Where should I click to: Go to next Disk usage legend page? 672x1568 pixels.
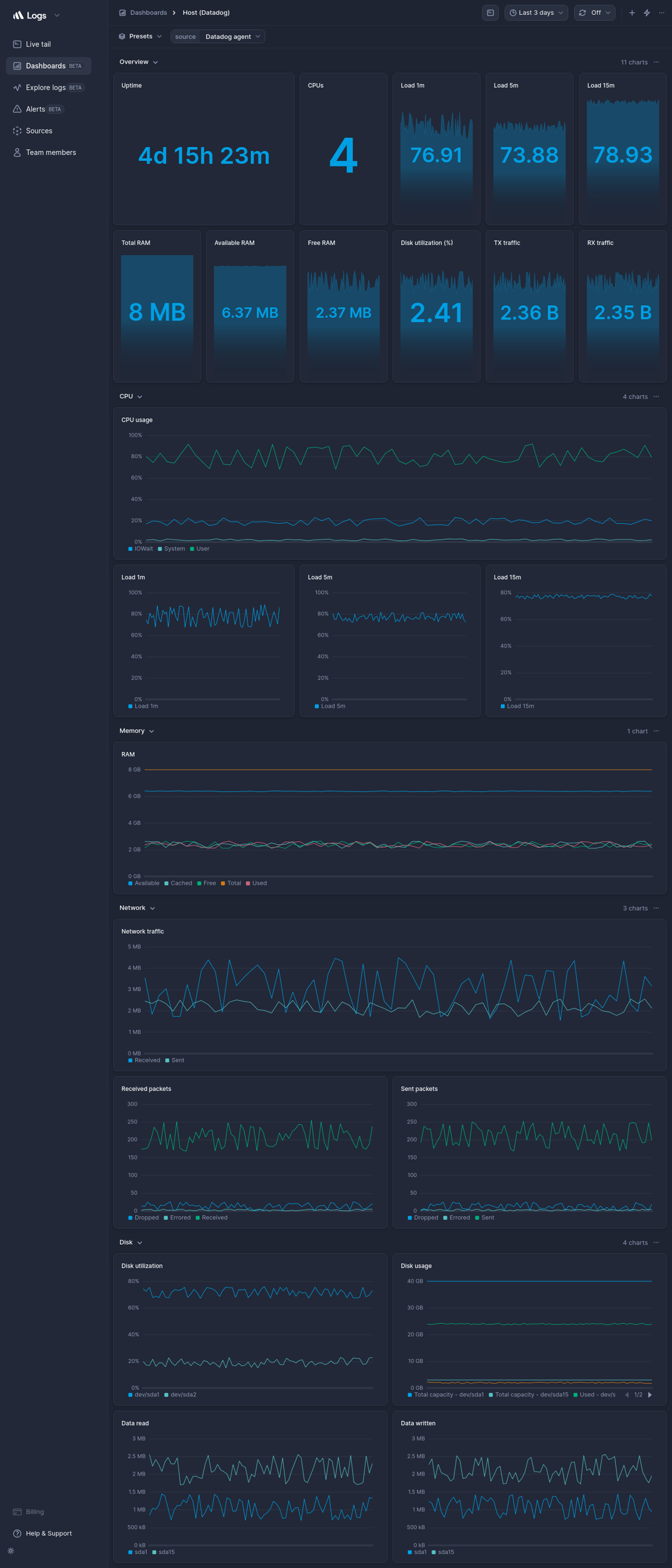[x=649, y=1394]
